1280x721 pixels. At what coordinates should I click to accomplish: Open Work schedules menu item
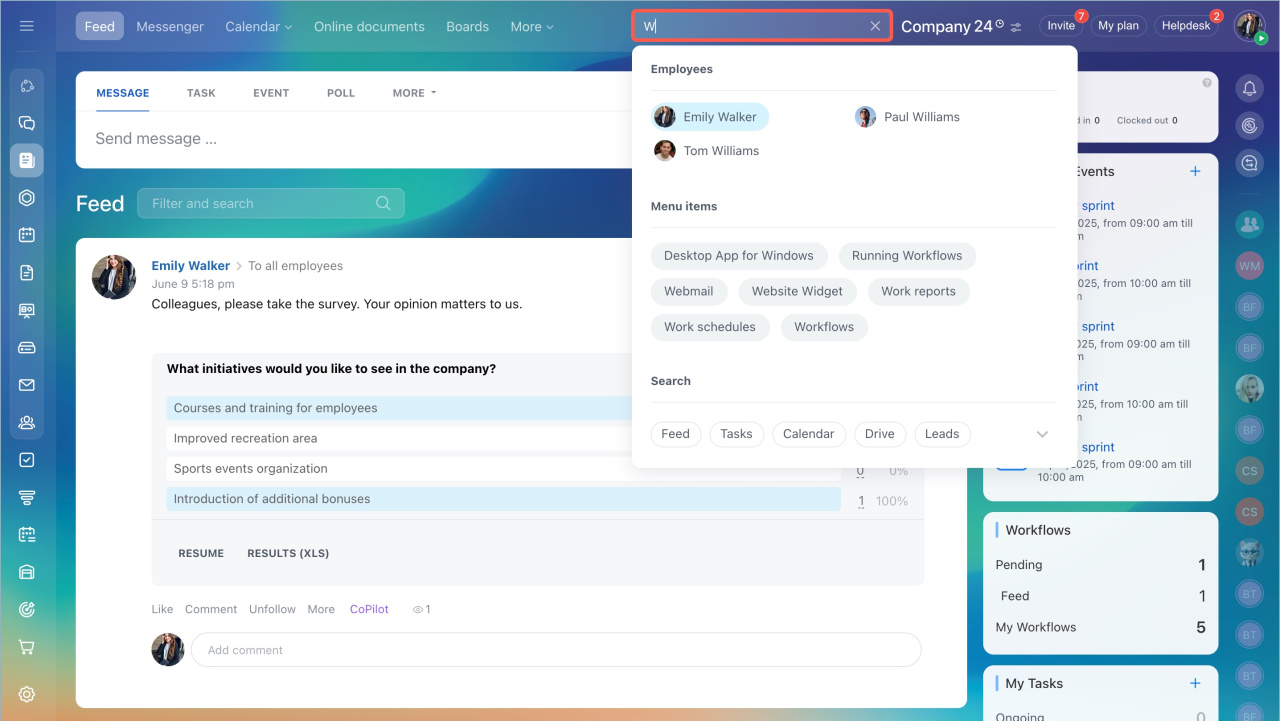(x=710, y=327)
